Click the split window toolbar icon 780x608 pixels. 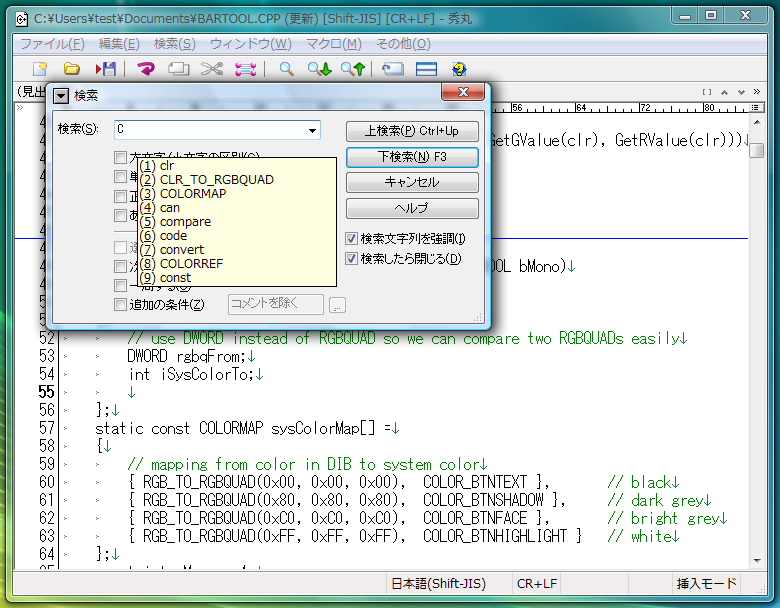426,69
